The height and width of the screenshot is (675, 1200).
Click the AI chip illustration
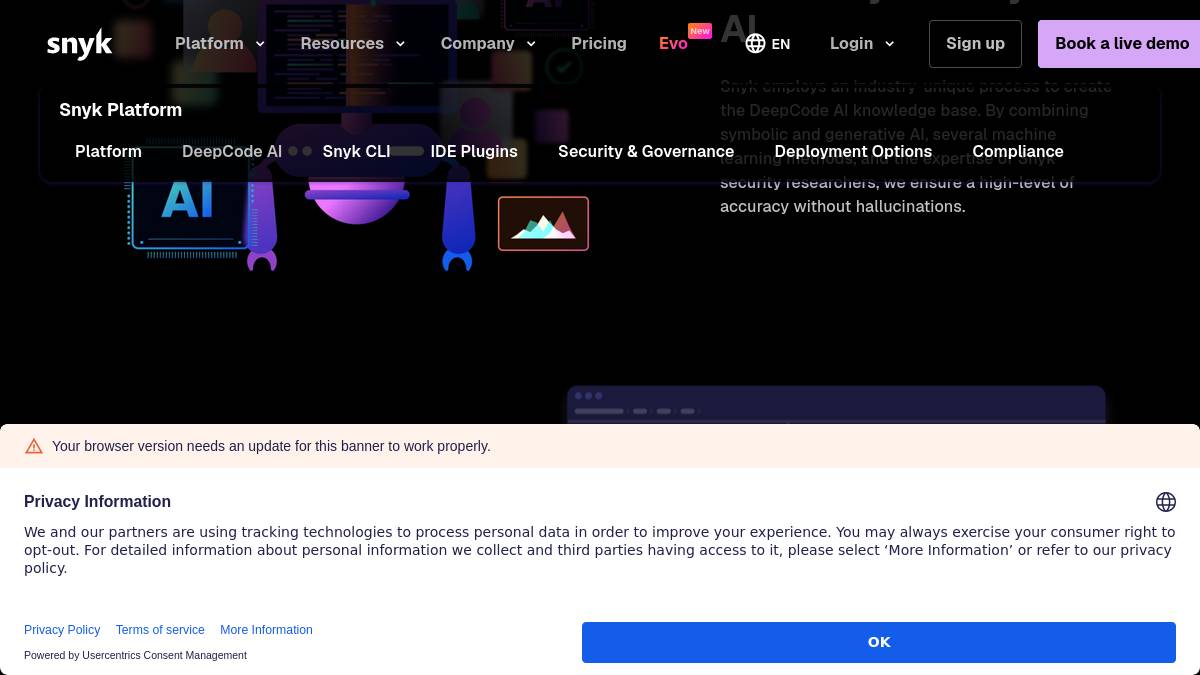click(187, 200)
